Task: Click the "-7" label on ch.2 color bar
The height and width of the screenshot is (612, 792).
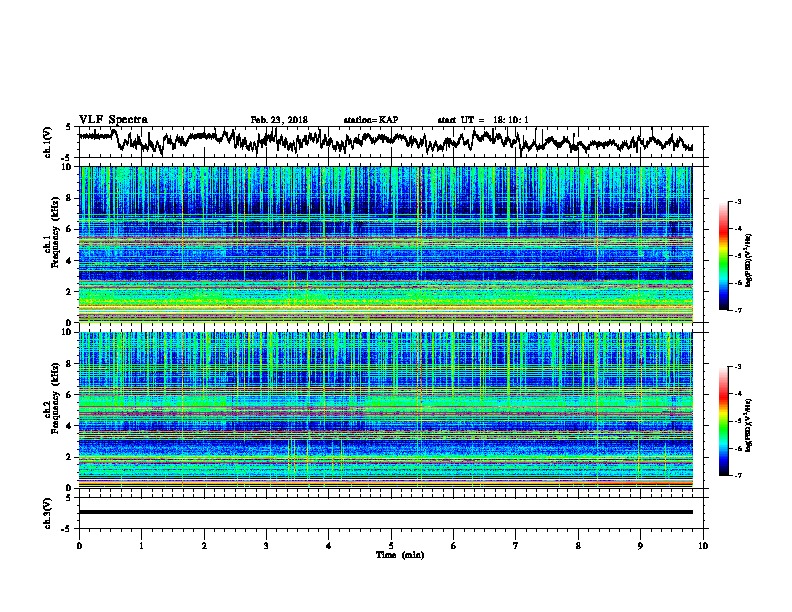Action: pyautogui.click(x=738, y=475)
